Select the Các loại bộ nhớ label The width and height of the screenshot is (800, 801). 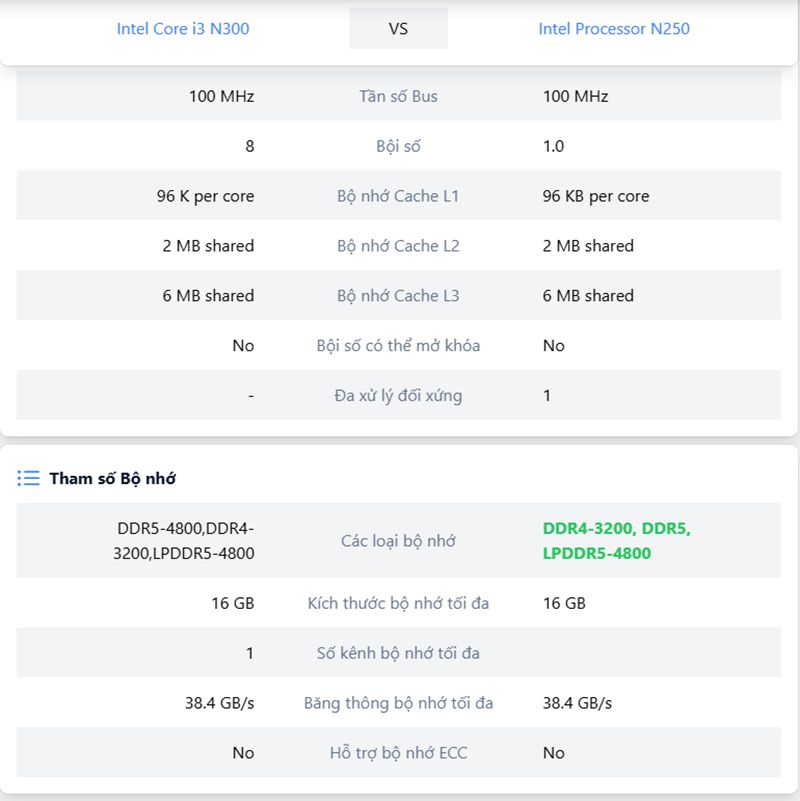(398, 541)
